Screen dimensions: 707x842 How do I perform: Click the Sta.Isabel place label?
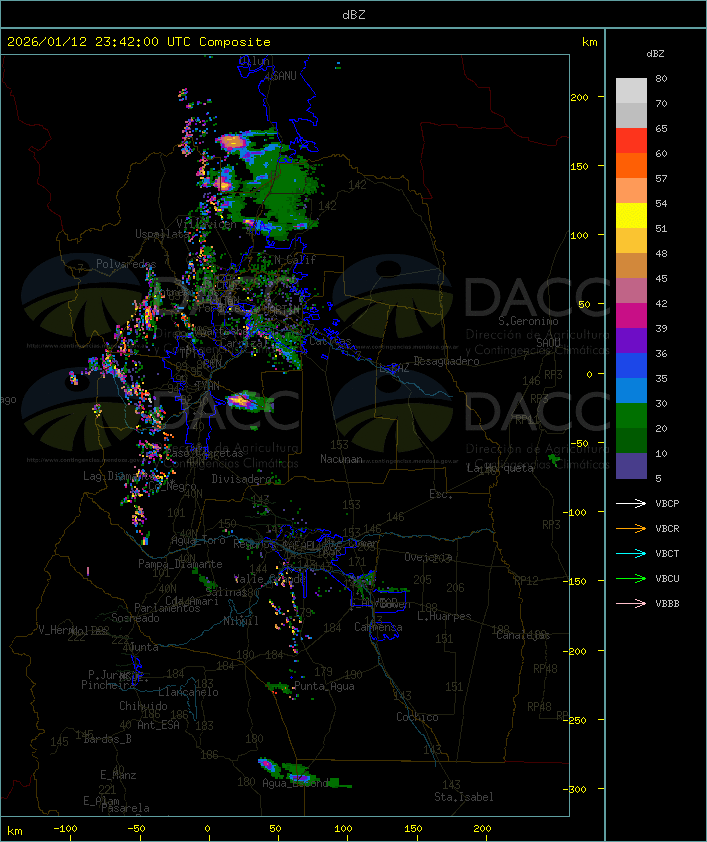pos(464,797)
